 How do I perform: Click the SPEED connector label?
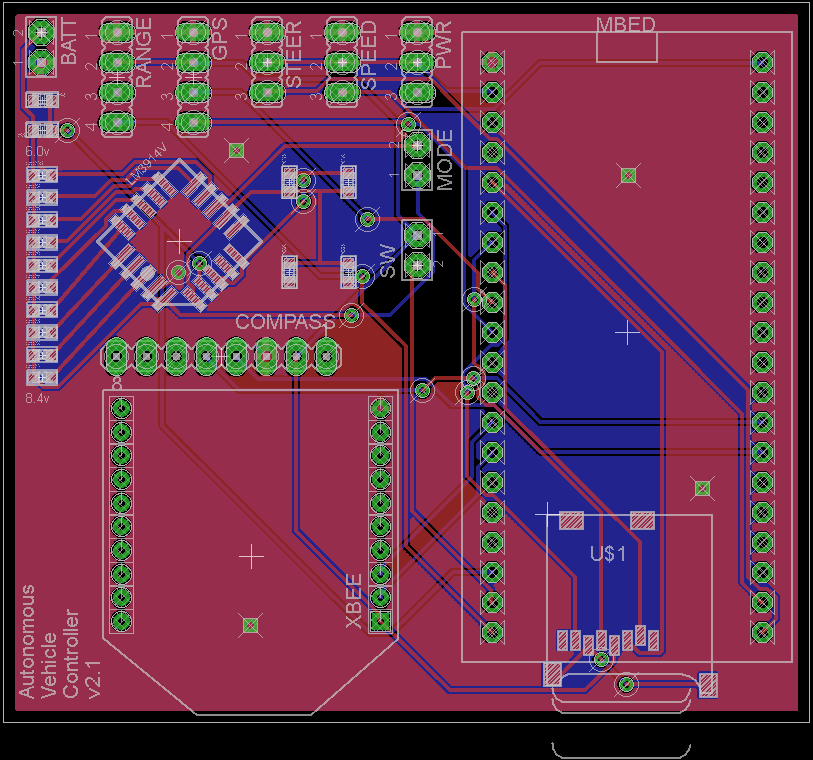coord(369,56)
